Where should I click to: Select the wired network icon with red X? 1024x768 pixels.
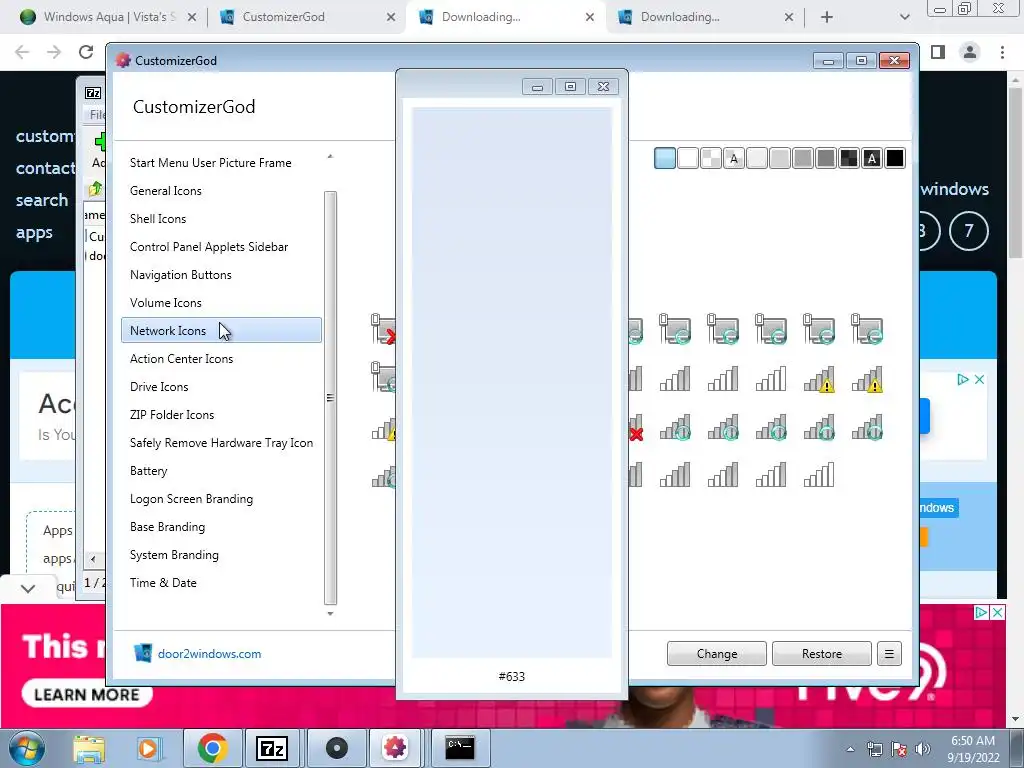383,329
